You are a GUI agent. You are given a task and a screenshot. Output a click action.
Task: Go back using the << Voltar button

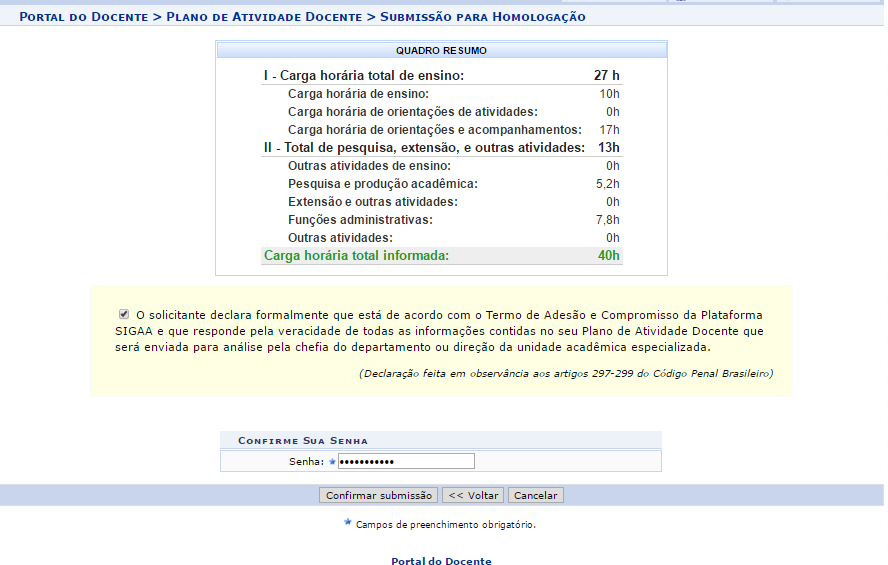click(473, 495)
